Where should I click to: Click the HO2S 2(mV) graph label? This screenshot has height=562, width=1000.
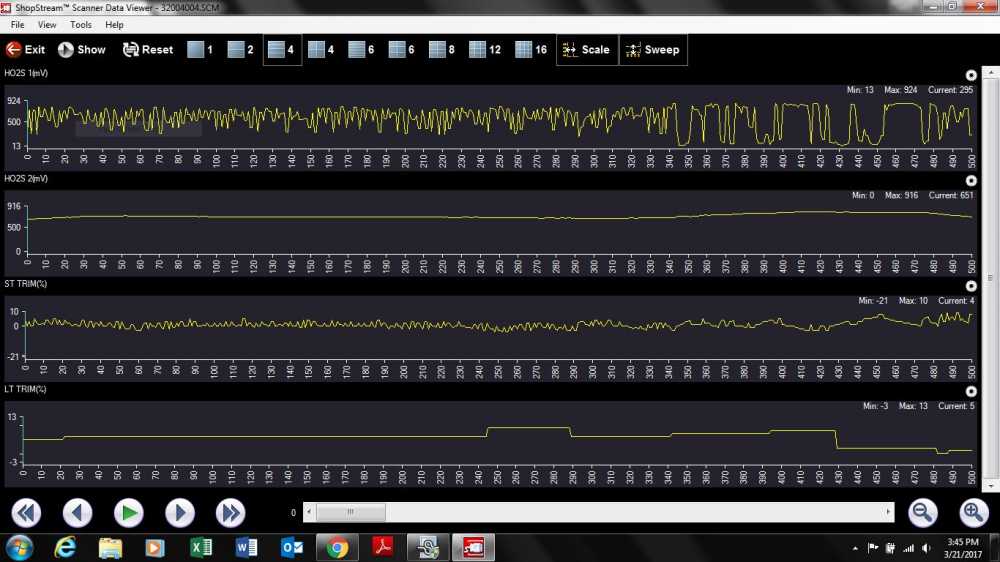[x=26, y=179]
